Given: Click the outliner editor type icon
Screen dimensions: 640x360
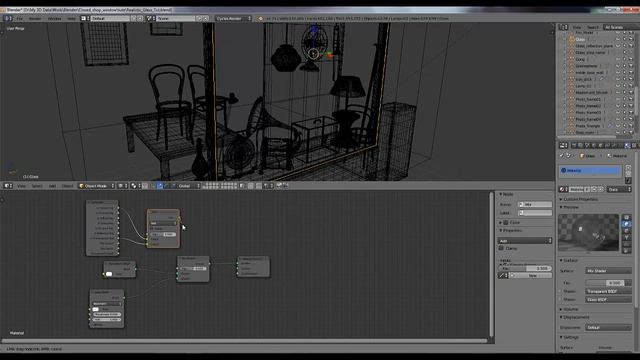Looking at the screenshot, I should (x=563, y=27).
